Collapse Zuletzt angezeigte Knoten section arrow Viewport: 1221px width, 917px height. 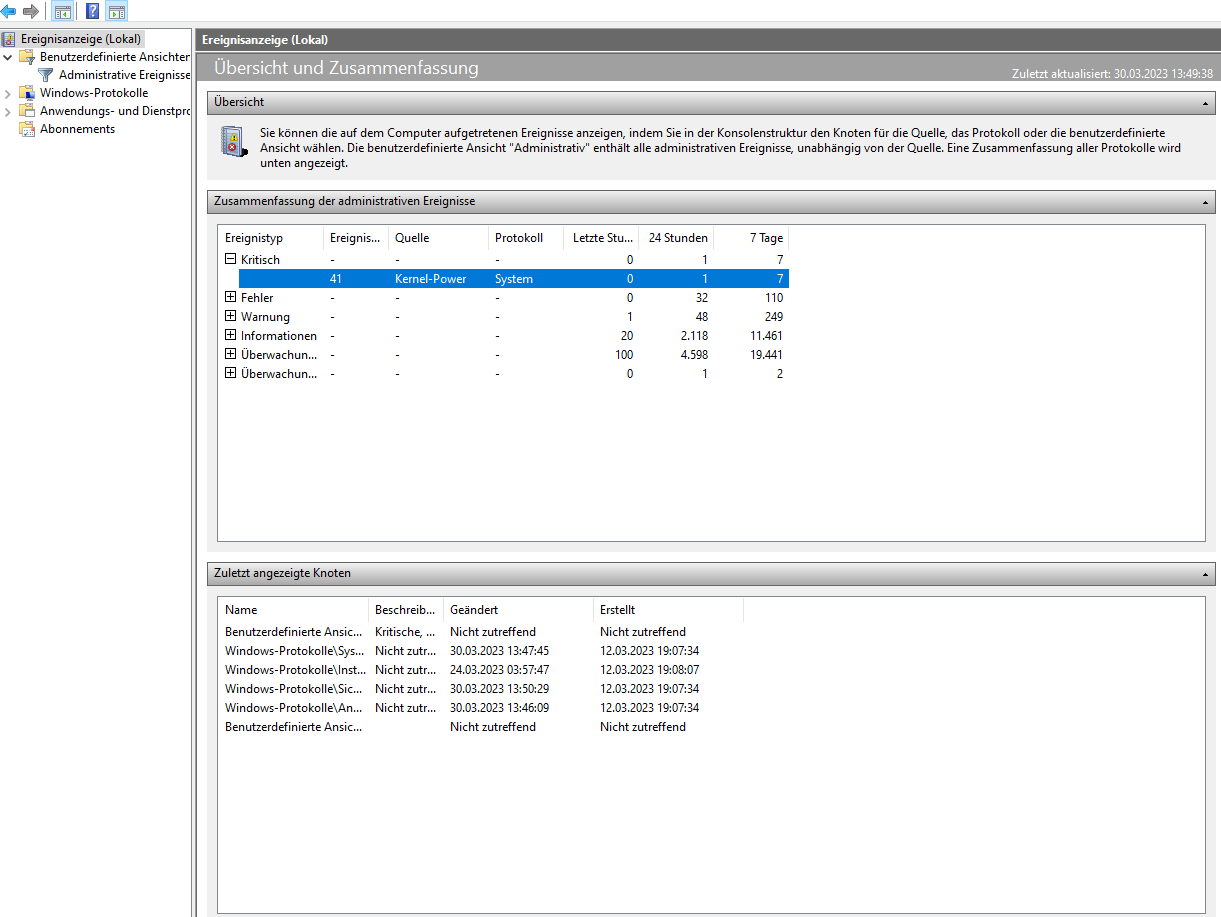[x=1206, y=573]
